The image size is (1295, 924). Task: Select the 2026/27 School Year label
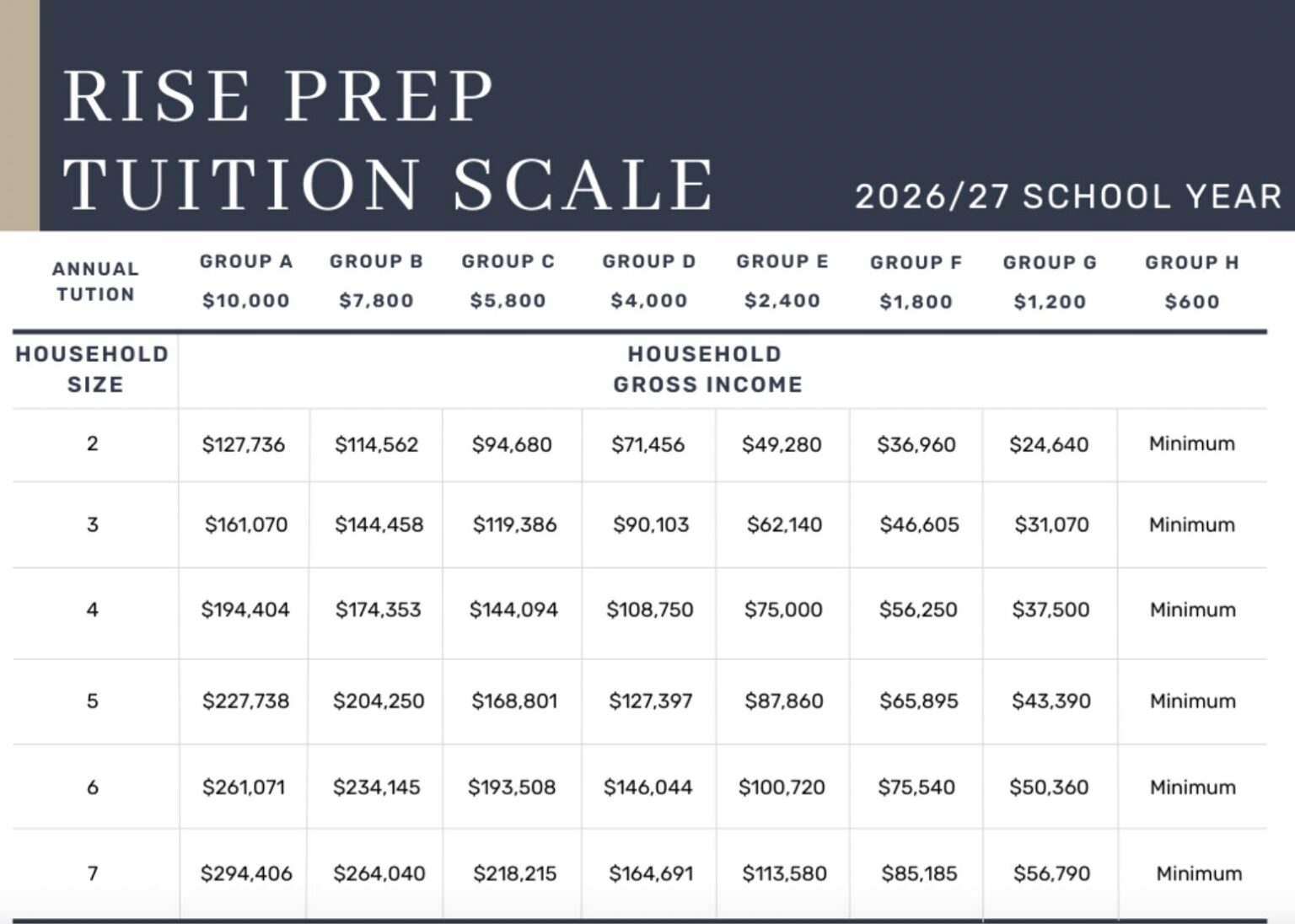tap(1067, 196)
